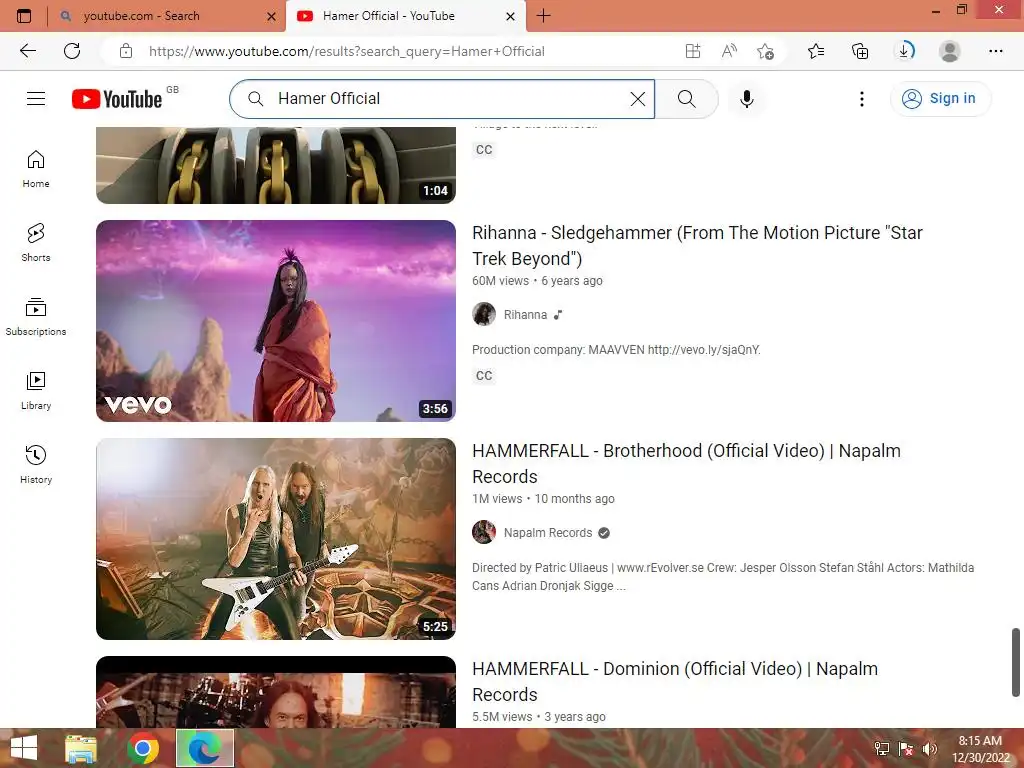Open the YouTube guide hamburger menu
This screenshot has width=1024, height=768.
[x=36, y=99]
